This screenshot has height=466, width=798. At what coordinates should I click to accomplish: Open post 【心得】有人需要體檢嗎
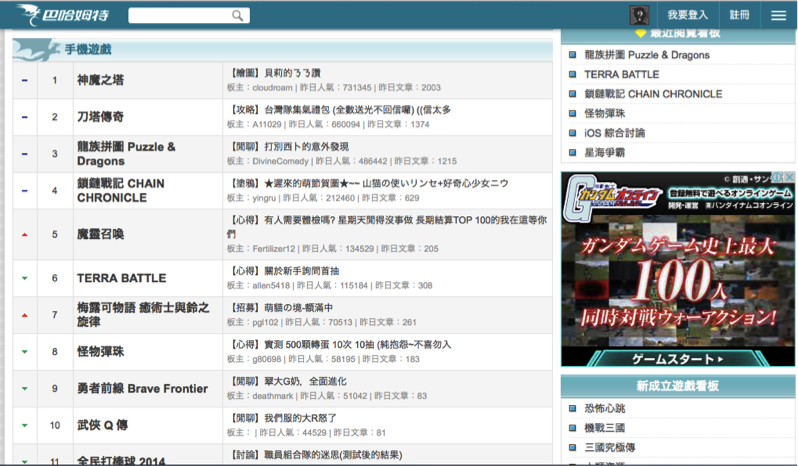(387, 227)
